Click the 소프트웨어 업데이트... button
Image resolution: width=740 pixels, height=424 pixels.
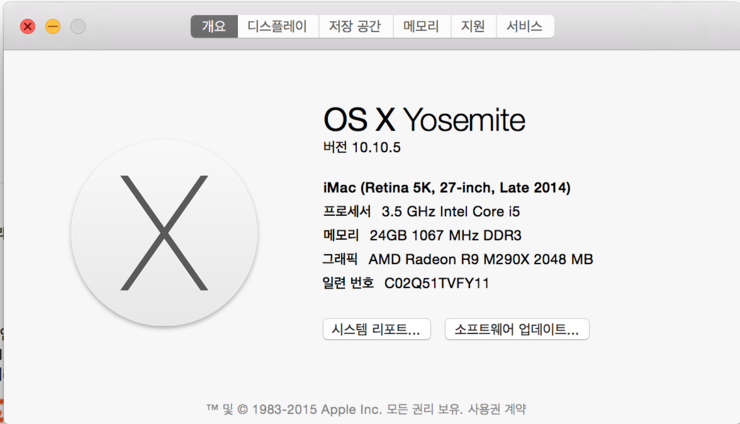pos(517,329)
